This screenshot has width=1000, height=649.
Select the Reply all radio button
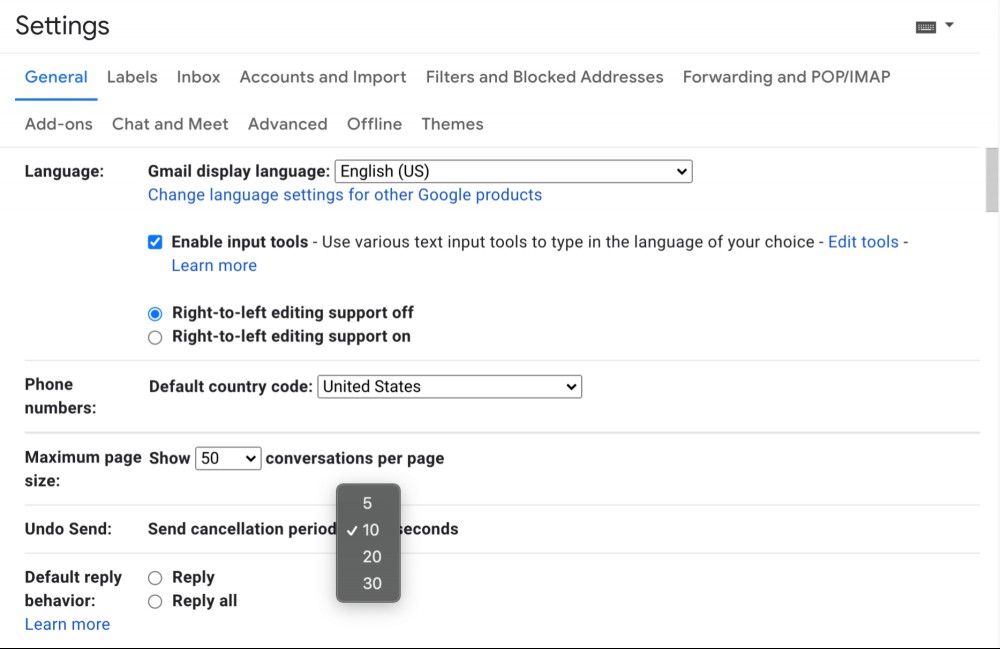pos(155,602)
